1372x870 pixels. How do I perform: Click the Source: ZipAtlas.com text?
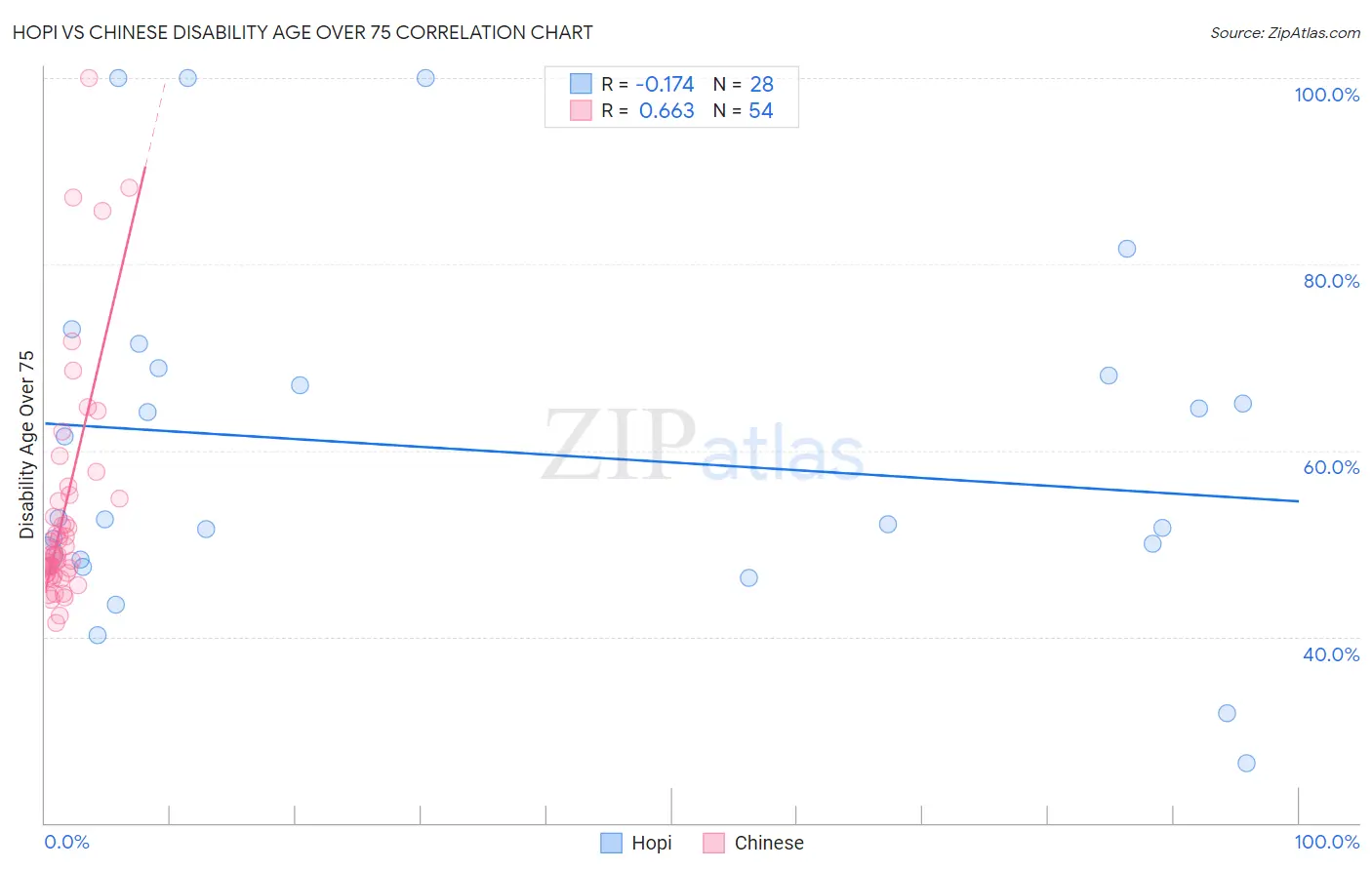pyautogui.click(x=1285, y=32)
